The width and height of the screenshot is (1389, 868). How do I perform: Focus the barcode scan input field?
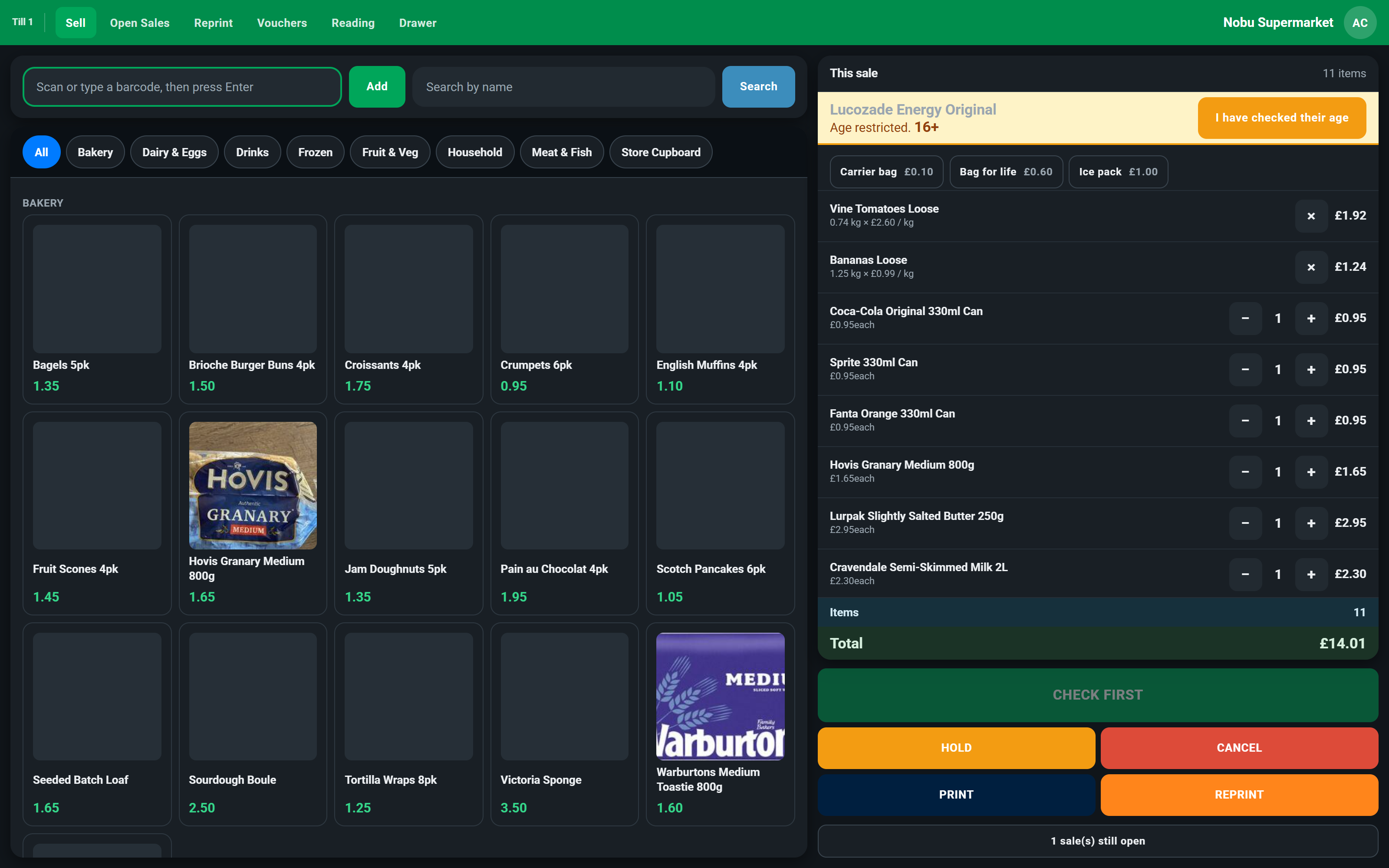point(182,87)
